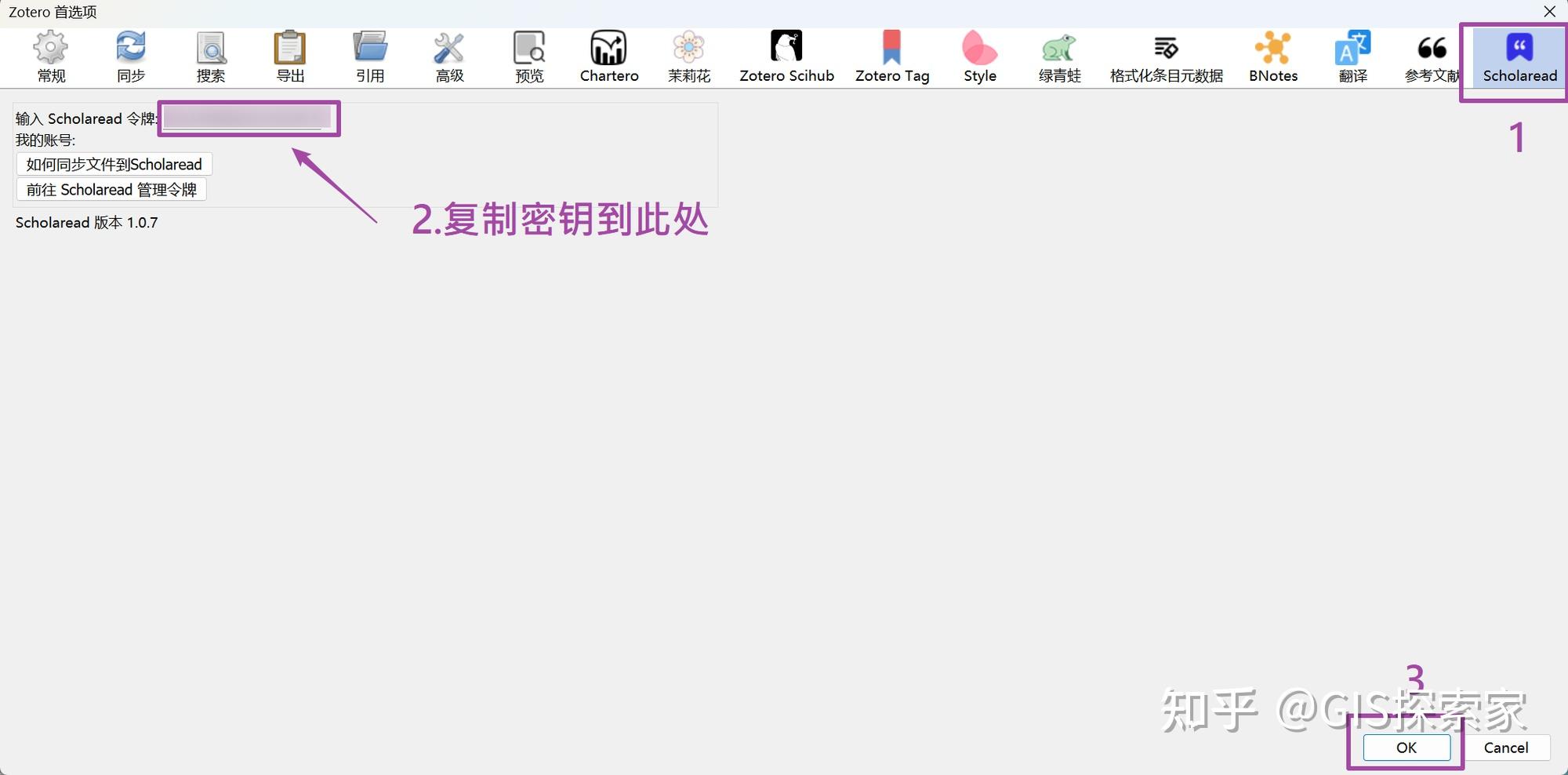Open the Chartero plugin settings pane
The image size is (1568, 775).
pos(608,55)
